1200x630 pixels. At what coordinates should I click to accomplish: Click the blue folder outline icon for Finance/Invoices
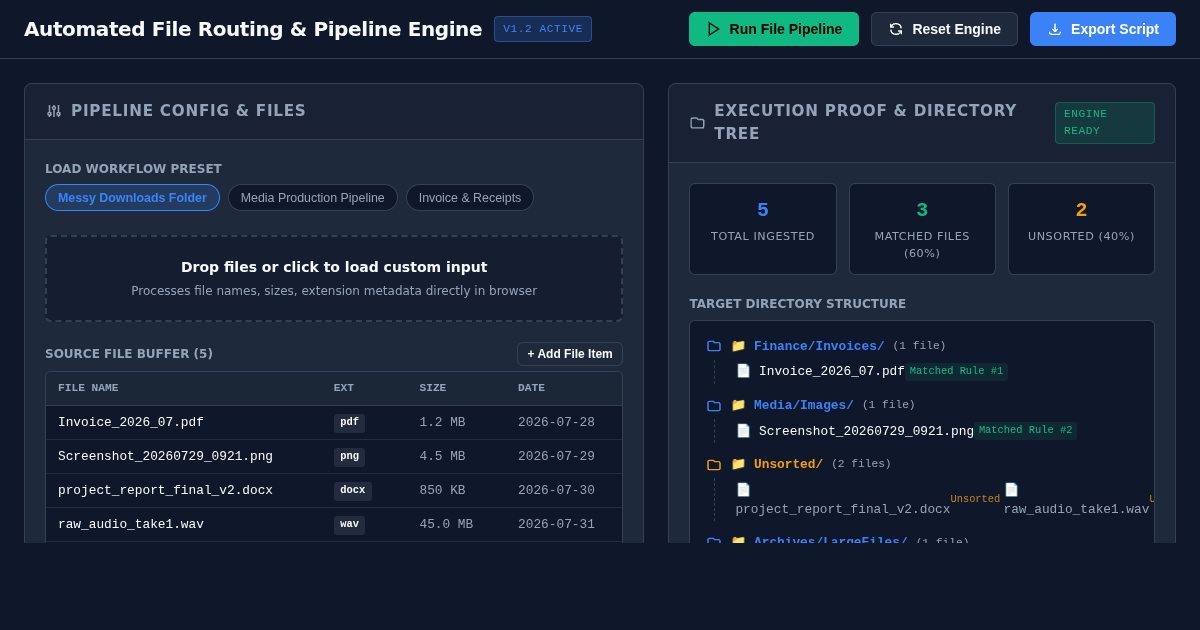tap(714, 346)
